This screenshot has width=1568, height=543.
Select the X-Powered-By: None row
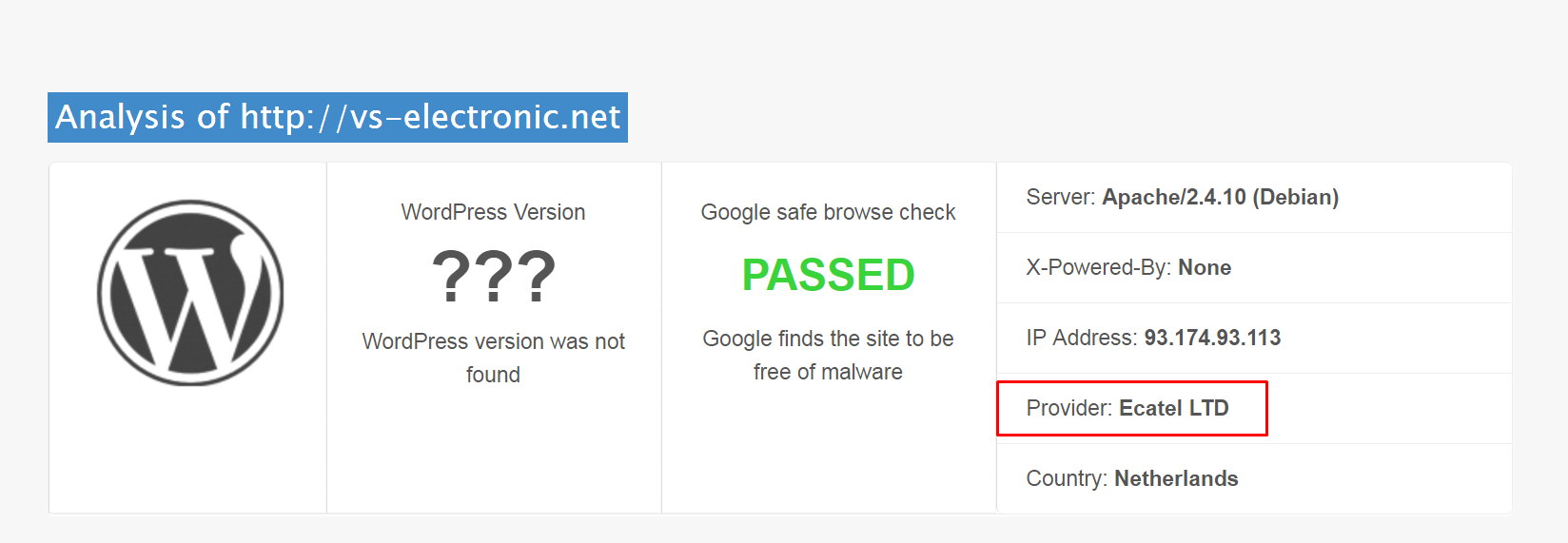(x=1254, y=268)
